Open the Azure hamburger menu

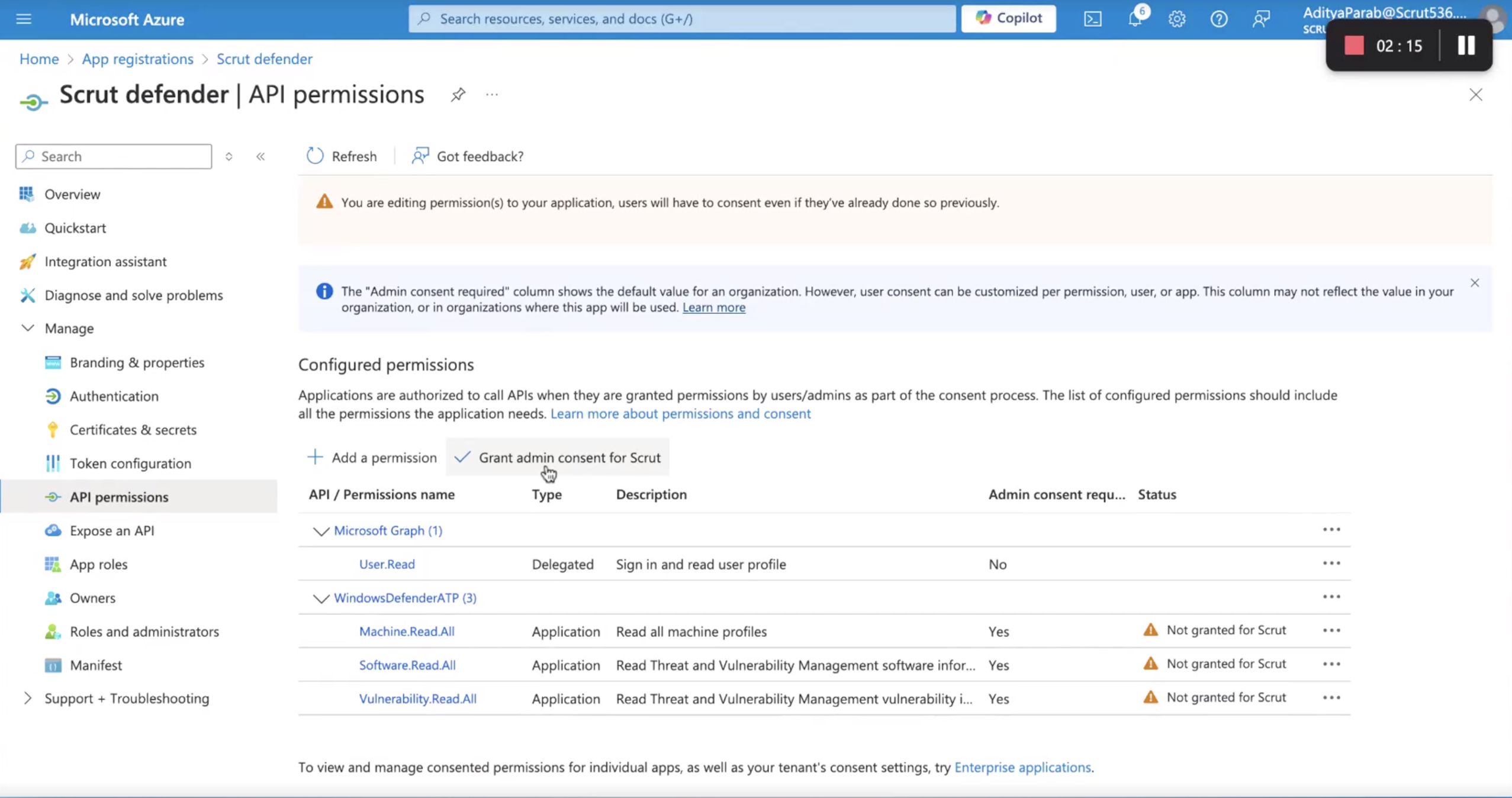click(24, 19)
